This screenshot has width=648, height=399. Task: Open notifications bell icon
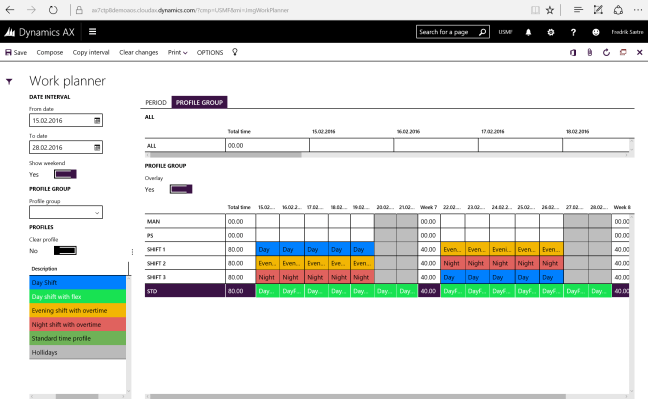(x=528, y=32)
